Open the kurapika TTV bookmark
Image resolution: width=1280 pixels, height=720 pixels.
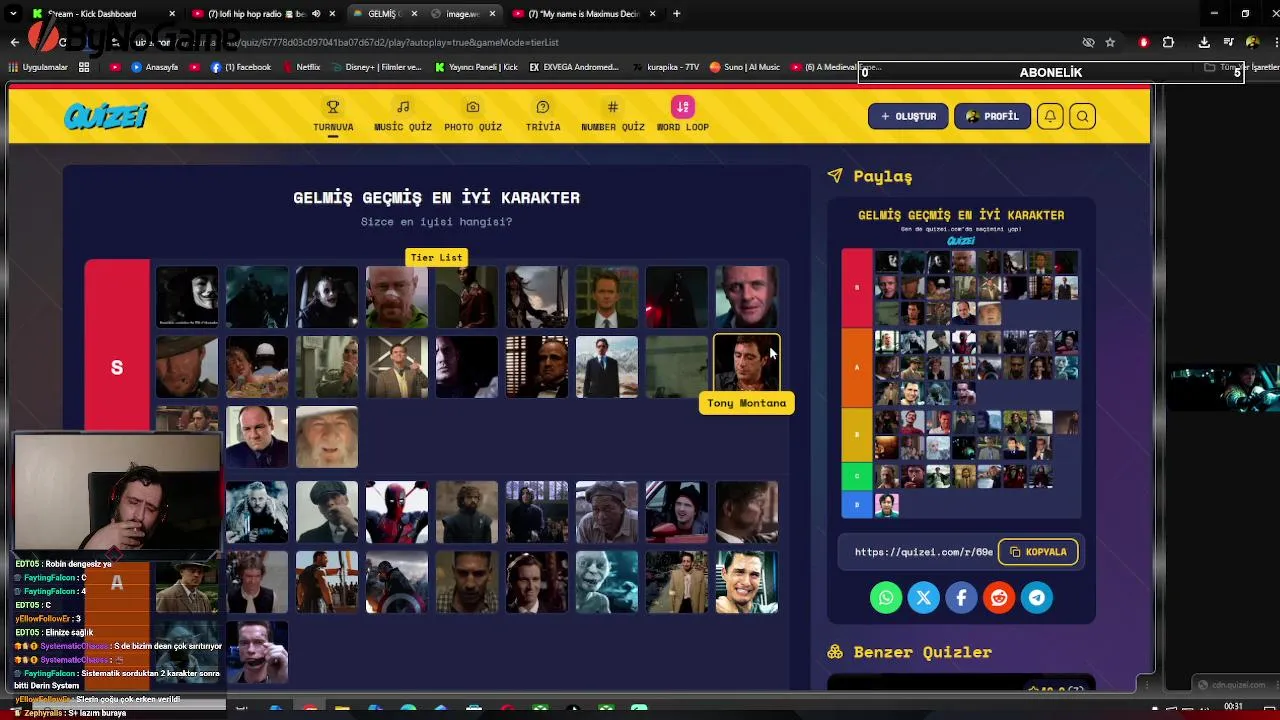tap(666, 67)
